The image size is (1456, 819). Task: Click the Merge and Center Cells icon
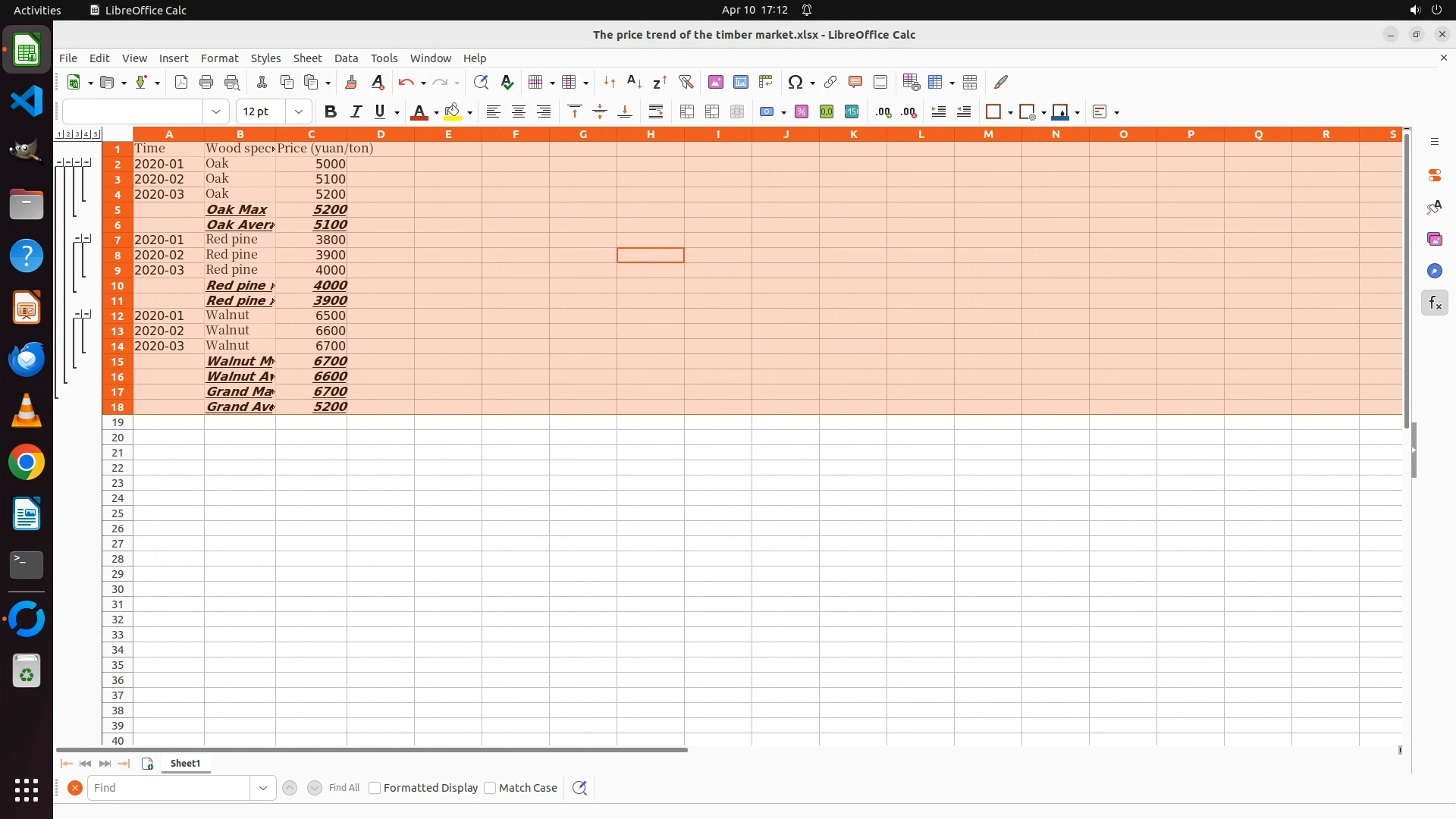click(x=687, y=112)
